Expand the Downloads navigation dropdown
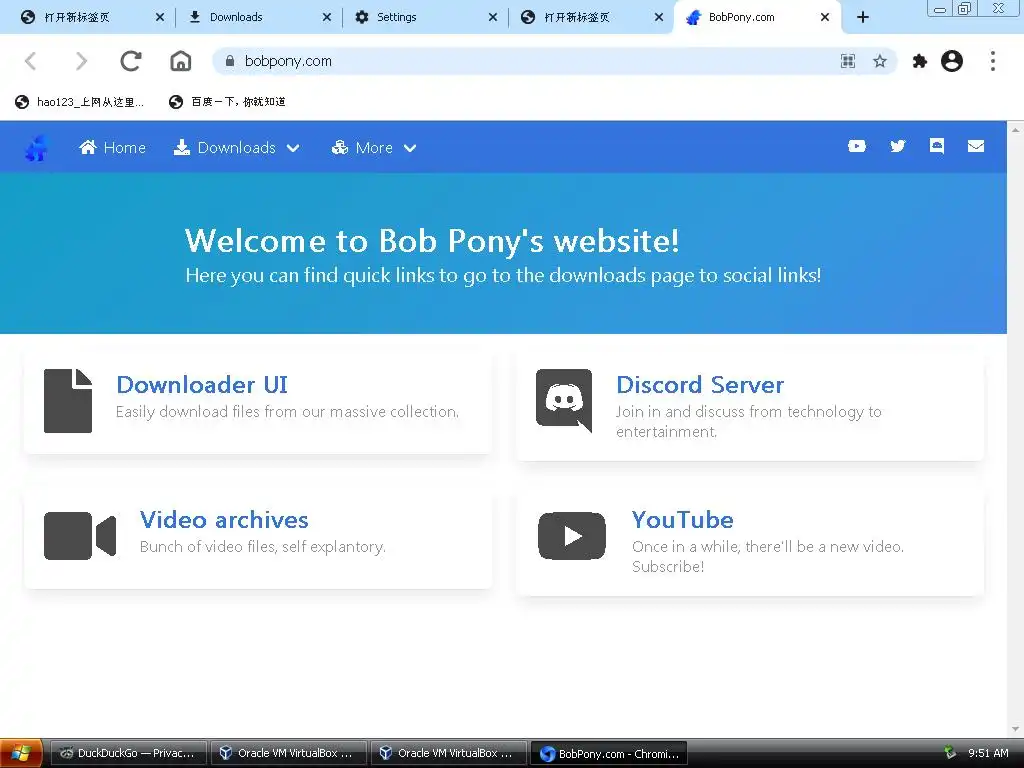 (236, 148)
